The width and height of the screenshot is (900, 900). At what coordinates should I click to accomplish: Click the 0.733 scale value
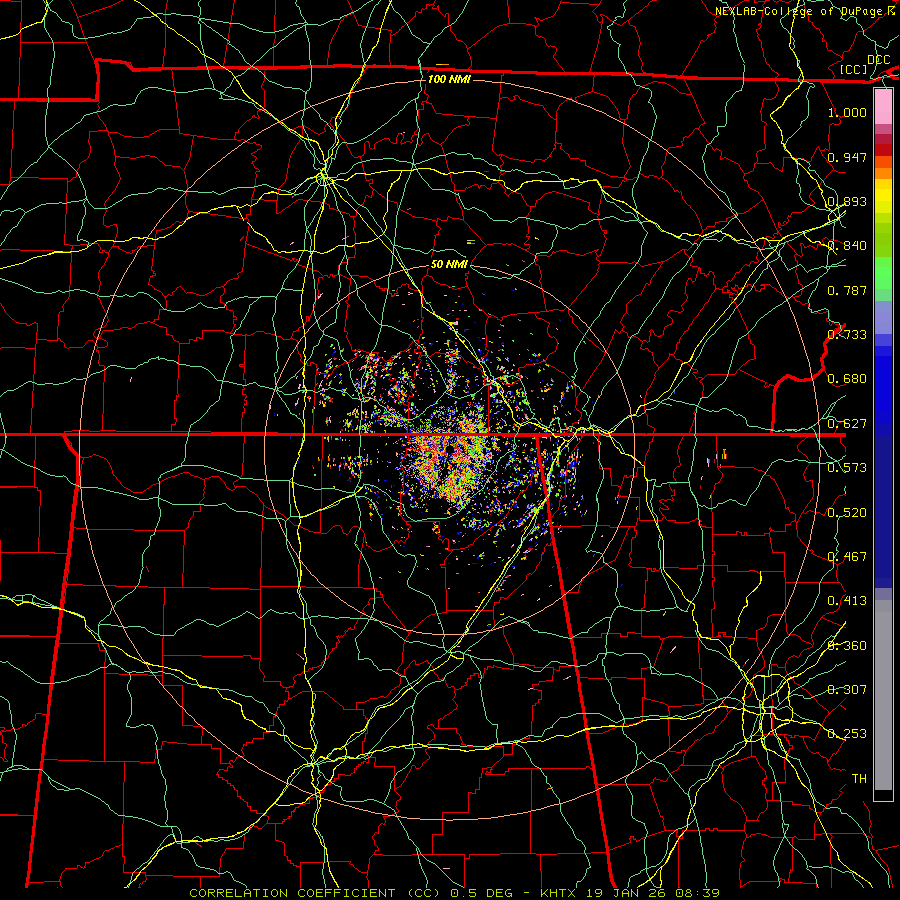[x=847, y=335]
